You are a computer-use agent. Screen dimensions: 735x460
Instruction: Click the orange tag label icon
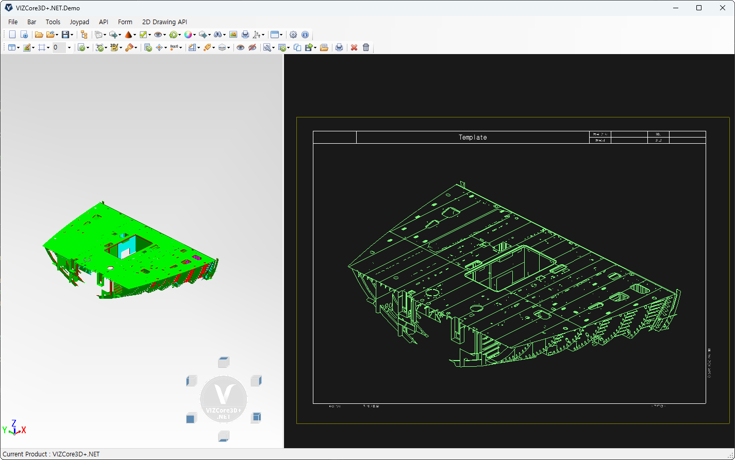click(x=207, y=47)
